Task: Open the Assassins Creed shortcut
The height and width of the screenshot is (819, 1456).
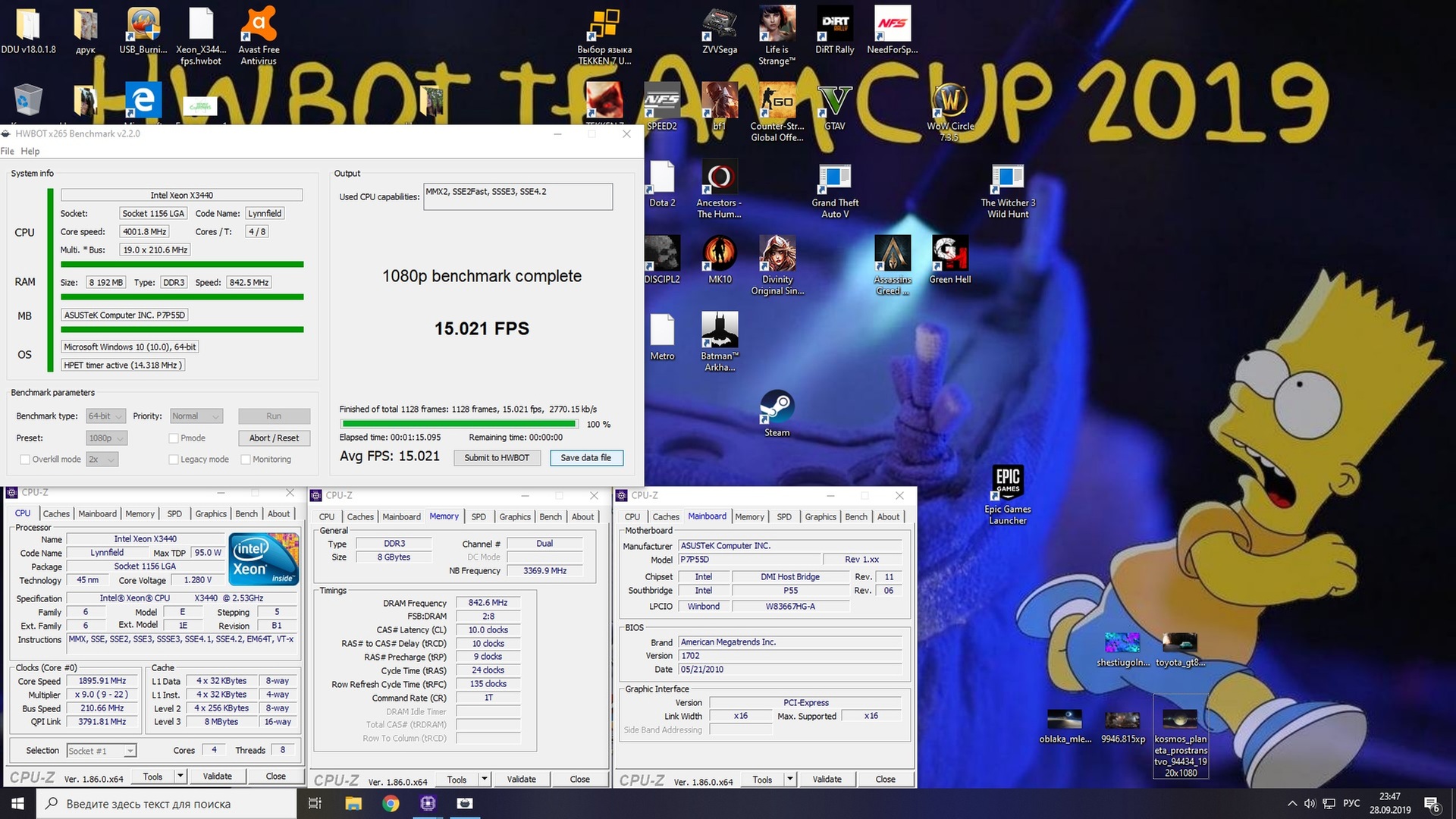Action: click(x=892, y=265)
